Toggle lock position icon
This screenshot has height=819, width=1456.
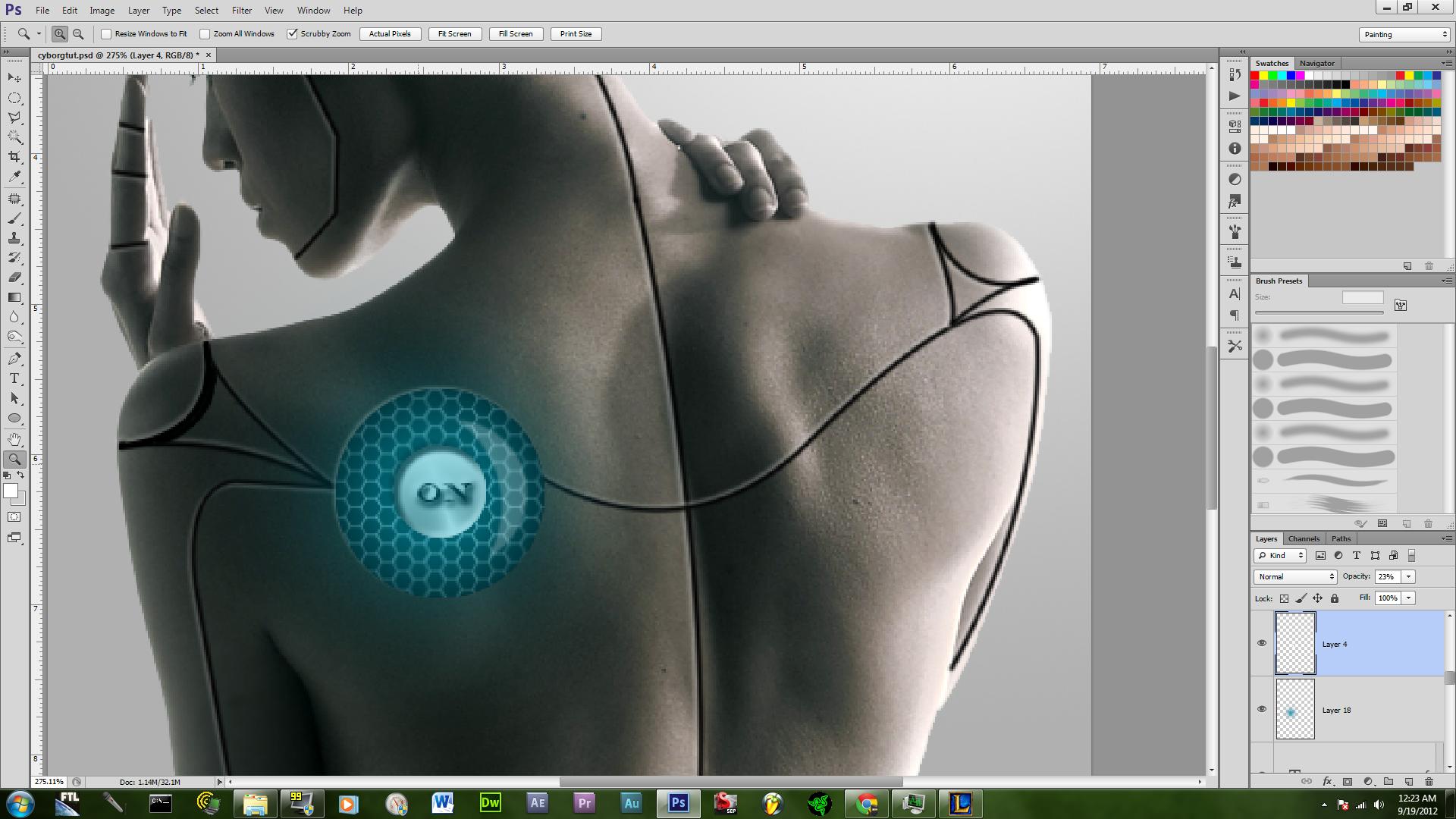tap(1317, 598)
